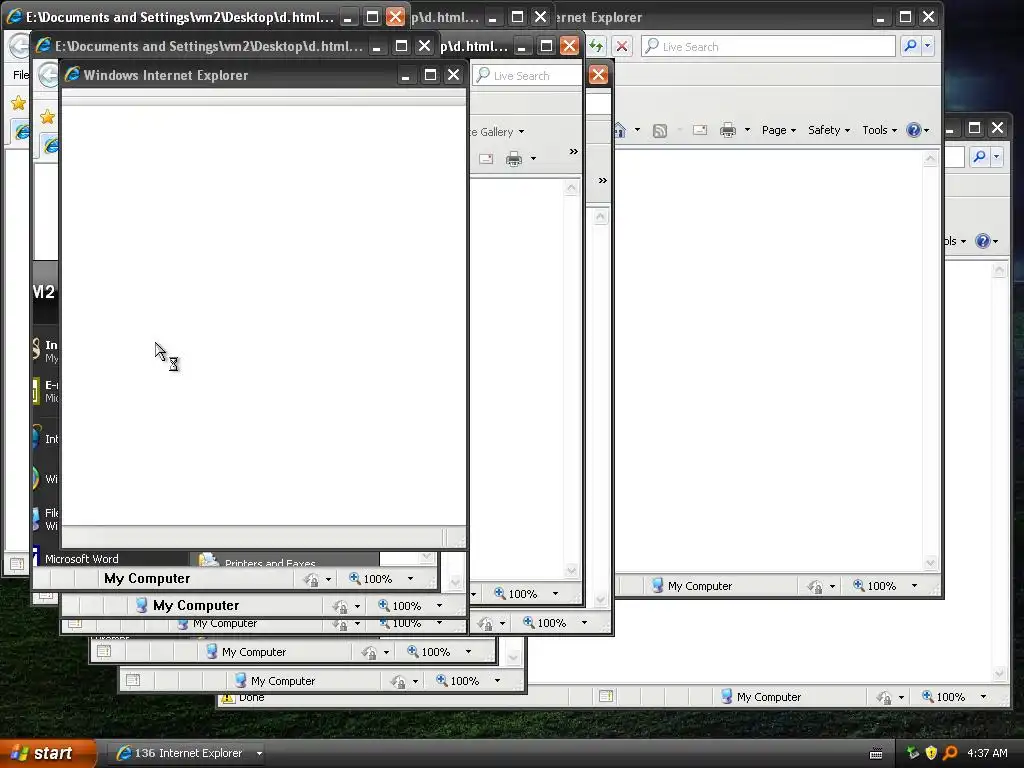
Task: Click protected mode icon in the Done status bar
Action: click(884, 697)
